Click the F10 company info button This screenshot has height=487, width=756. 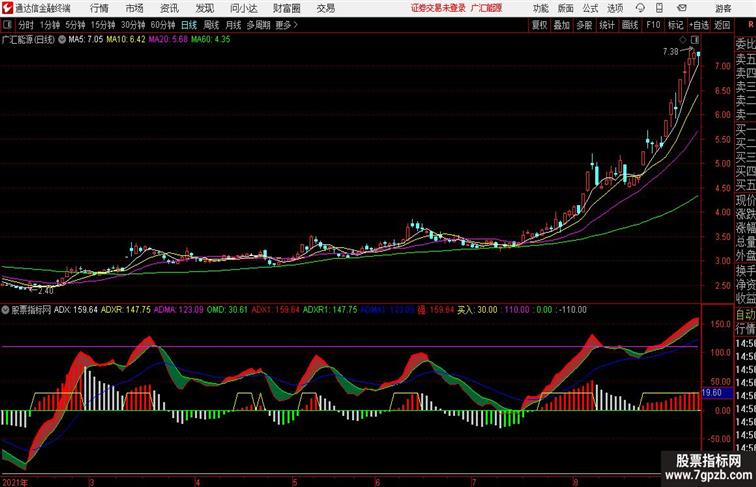tap(653, 25)
